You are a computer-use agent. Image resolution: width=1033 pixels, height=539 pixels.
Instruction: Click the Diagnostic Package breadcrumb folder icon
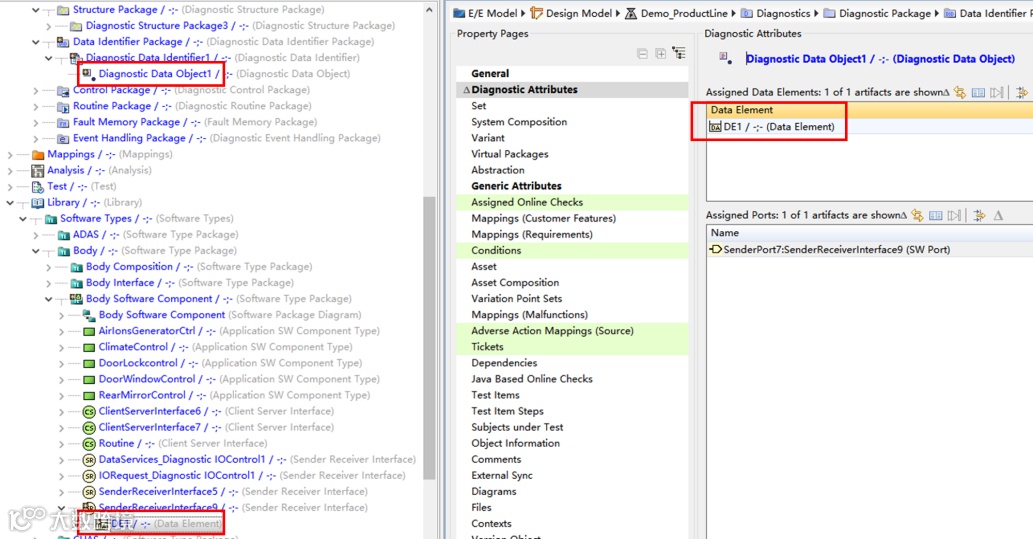(x=829, y=13)
